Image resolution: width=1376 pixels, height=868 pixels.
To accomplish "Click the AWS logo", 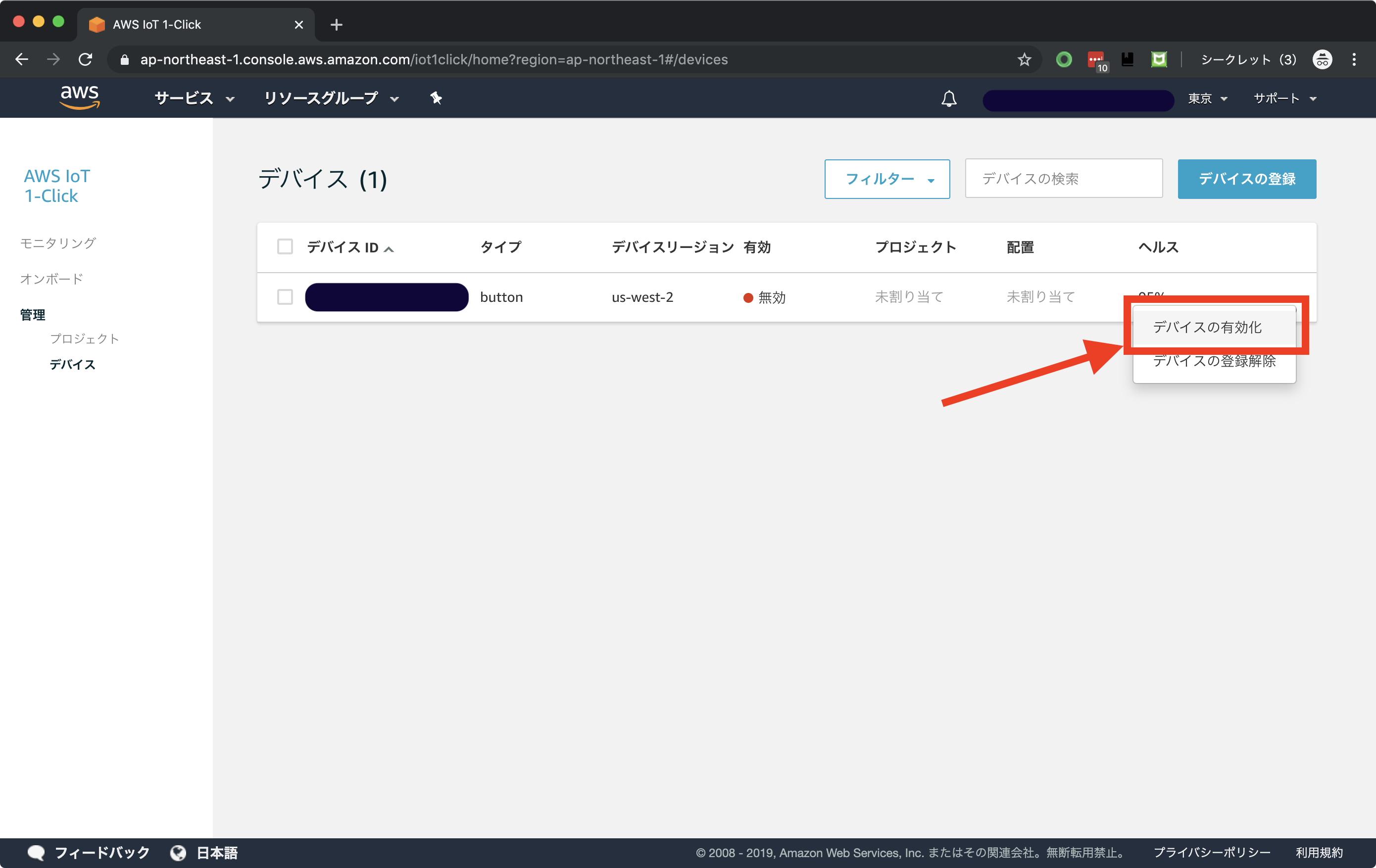I will tap(79, 97).
